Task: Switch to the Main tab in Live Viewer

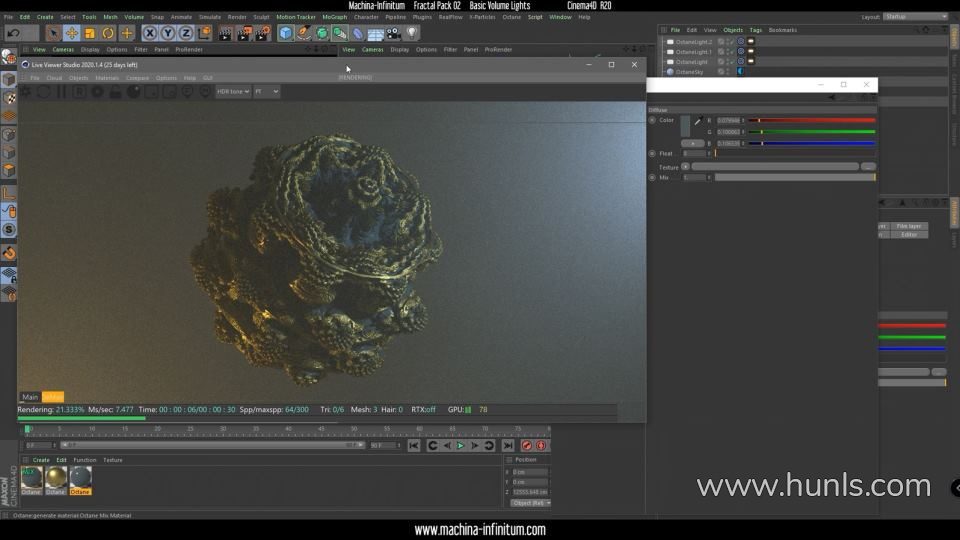Action: coord(30,397)
